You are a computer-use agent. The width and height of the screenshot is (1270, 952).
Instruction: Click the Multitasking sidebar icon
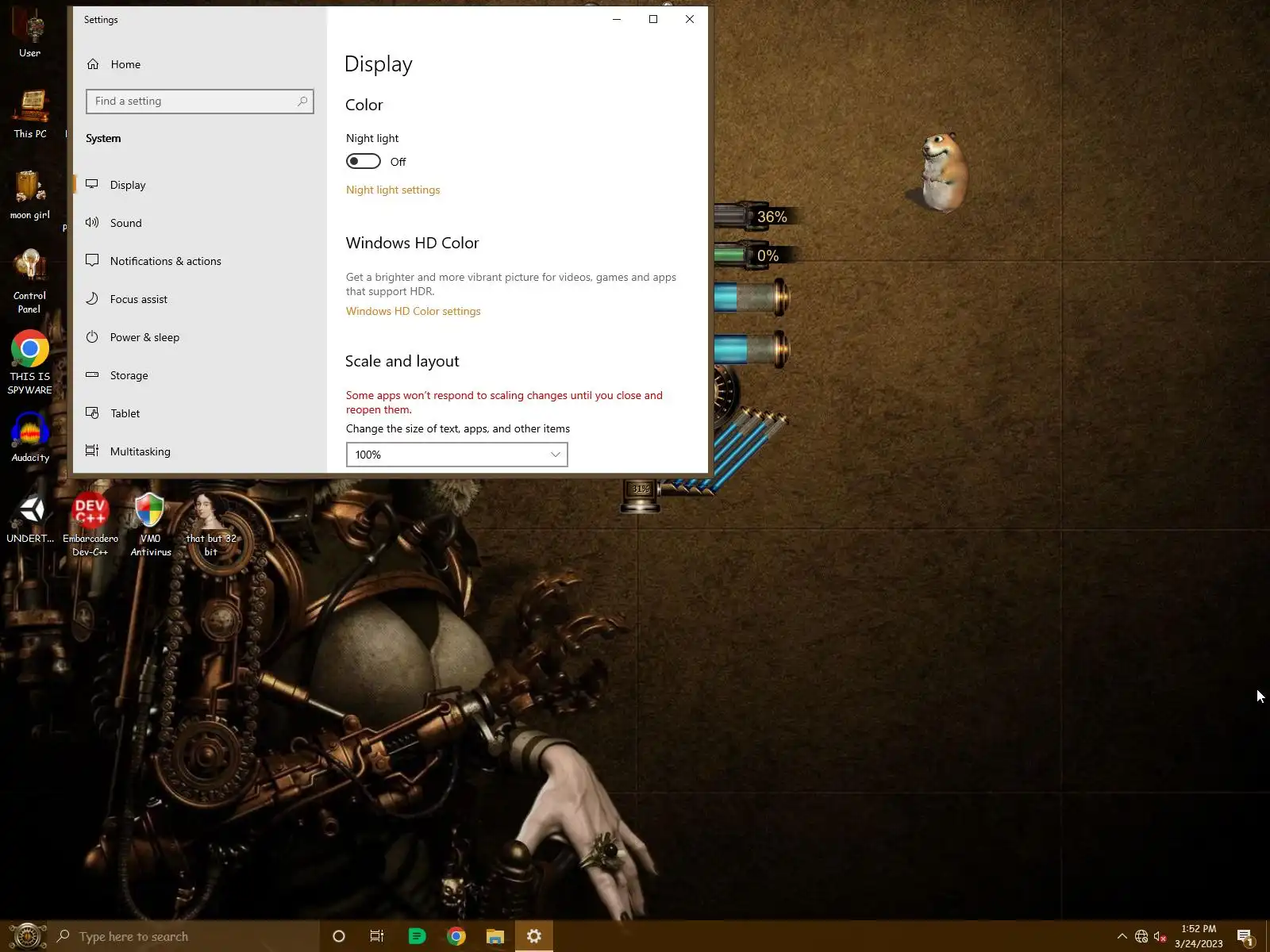[92, 451]
